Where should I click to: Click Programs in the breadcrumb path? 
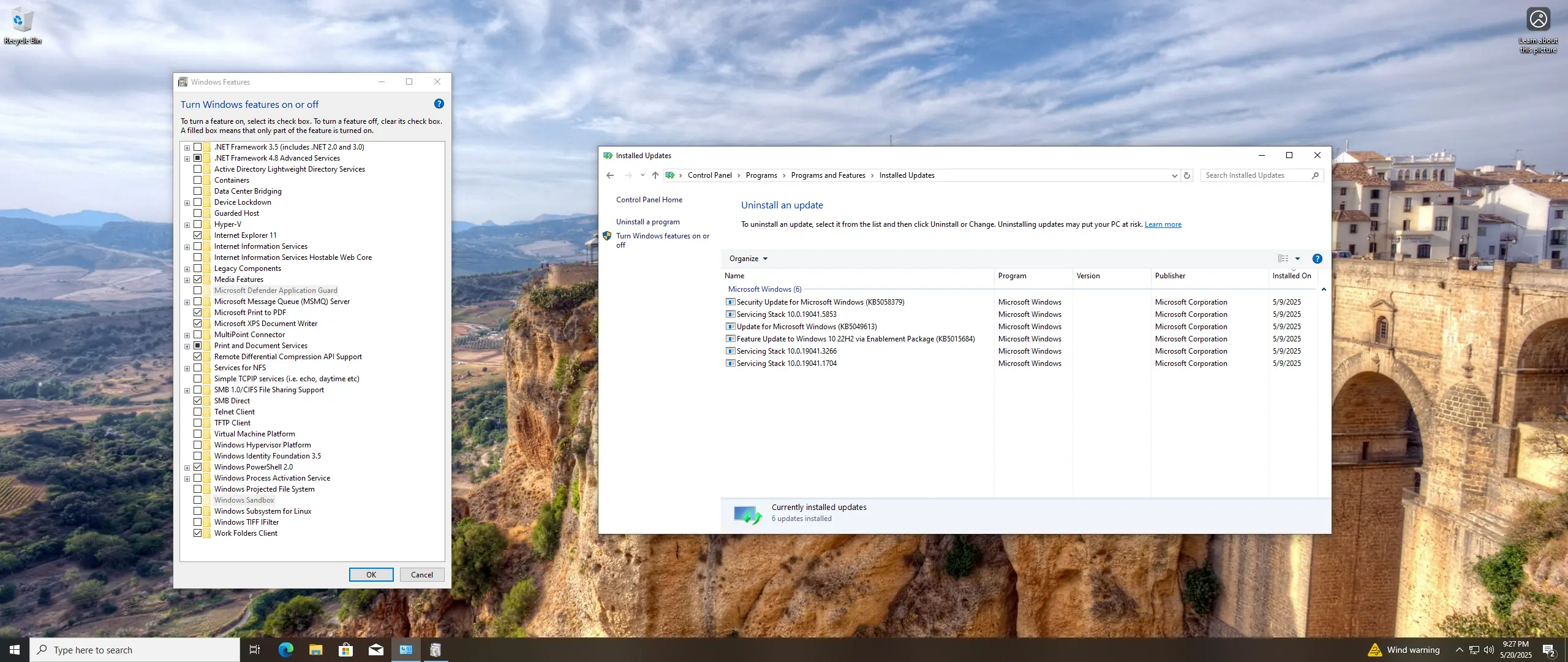point(761,175)
